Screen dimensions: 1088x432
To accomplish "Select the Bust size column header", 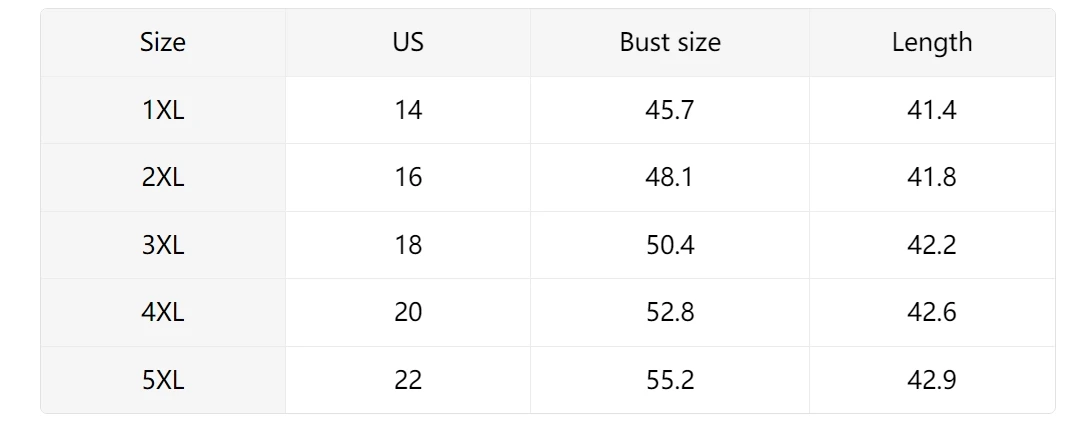I will (x=670, y=42).
